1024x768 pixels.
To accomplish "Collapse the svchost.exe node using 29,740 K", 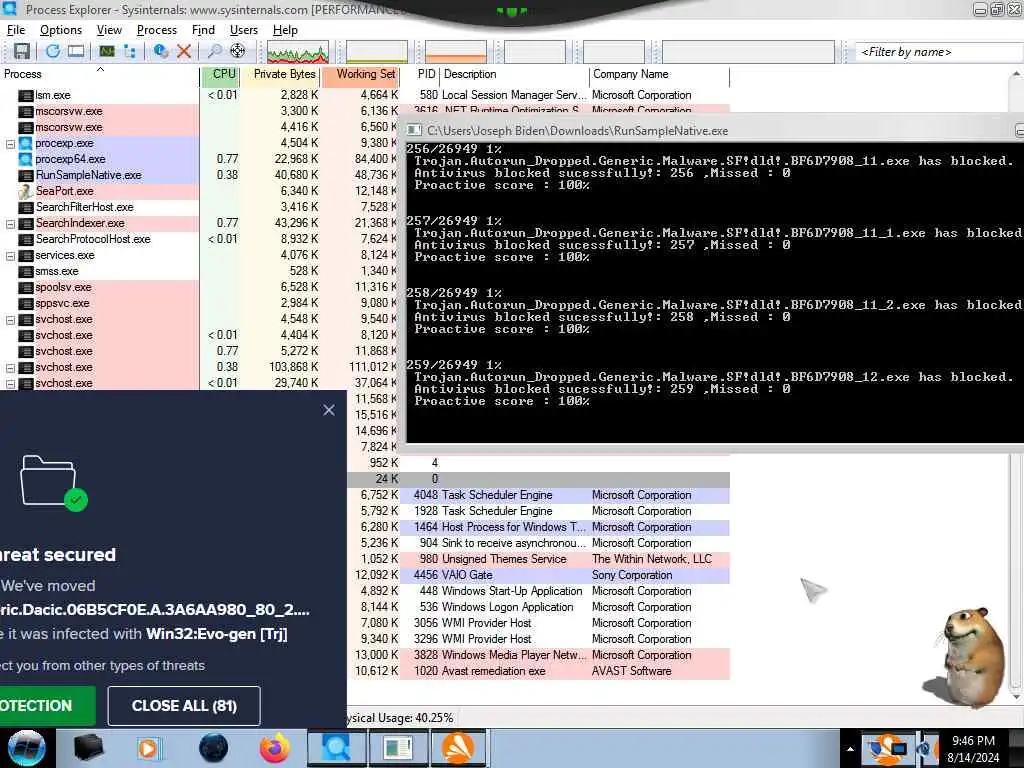I will pos(10,383).
